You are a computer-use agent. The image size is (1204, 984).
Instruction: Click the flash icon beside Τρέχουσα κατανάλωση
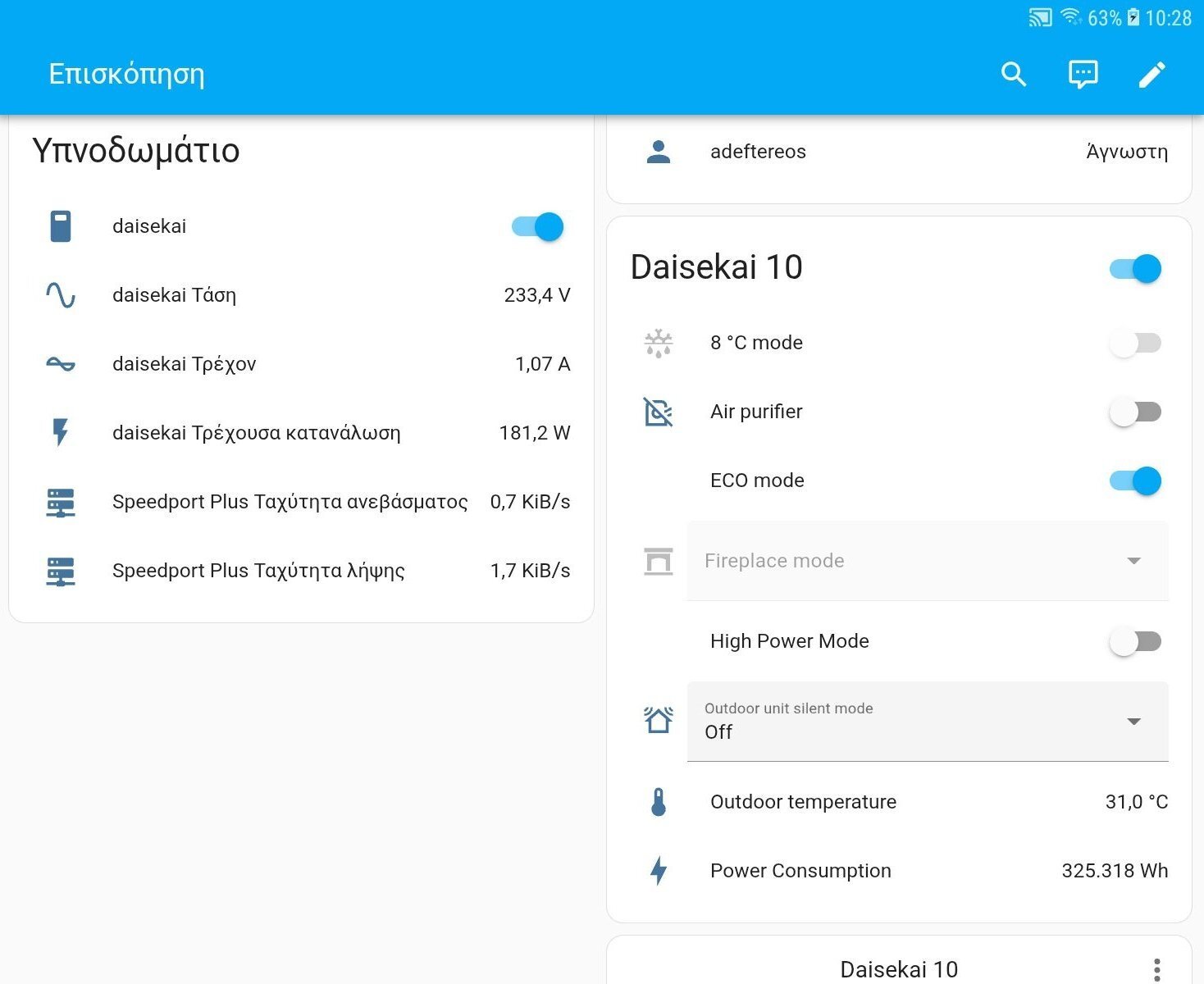click(x=61, y=432)
